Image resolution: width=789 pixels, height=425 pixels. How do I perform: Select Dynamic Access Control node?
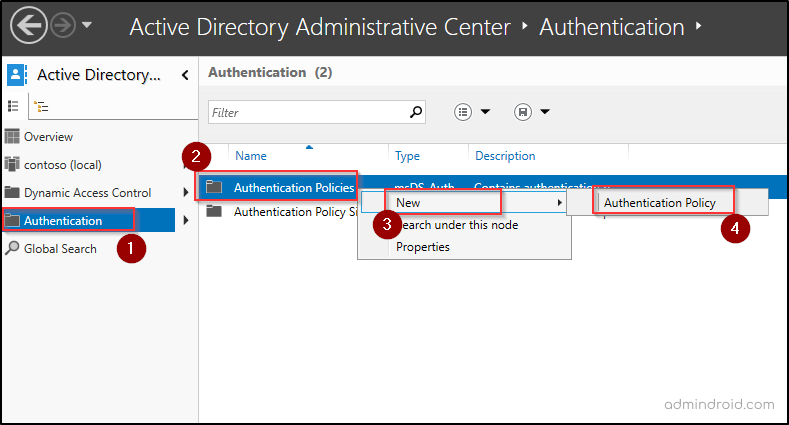tap(88, 193)
